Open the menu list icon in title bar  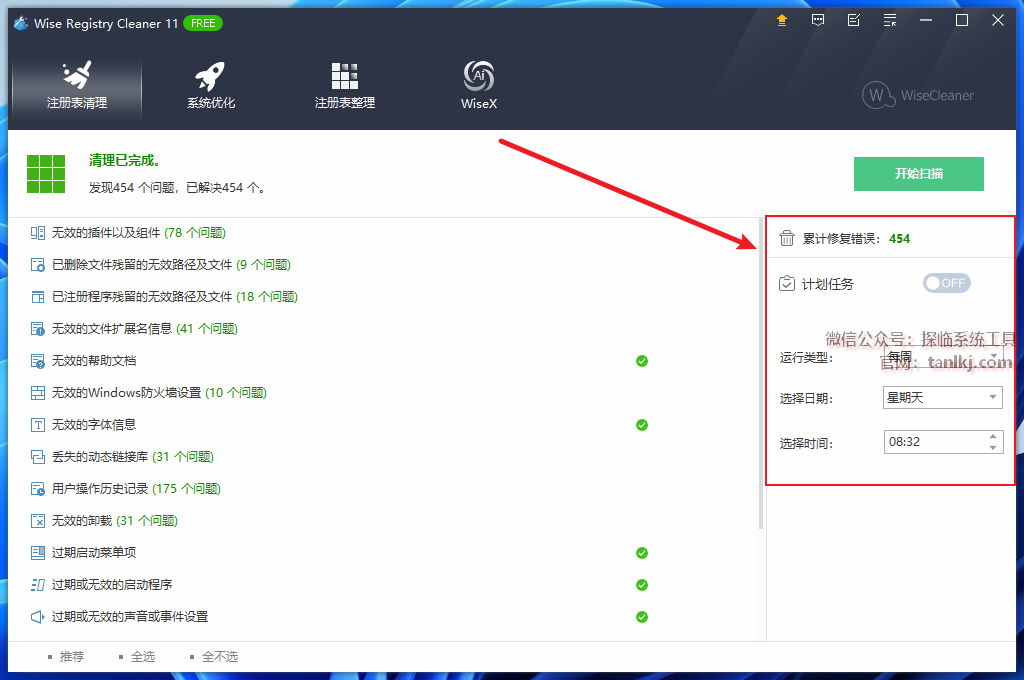[x=889, y=20]
